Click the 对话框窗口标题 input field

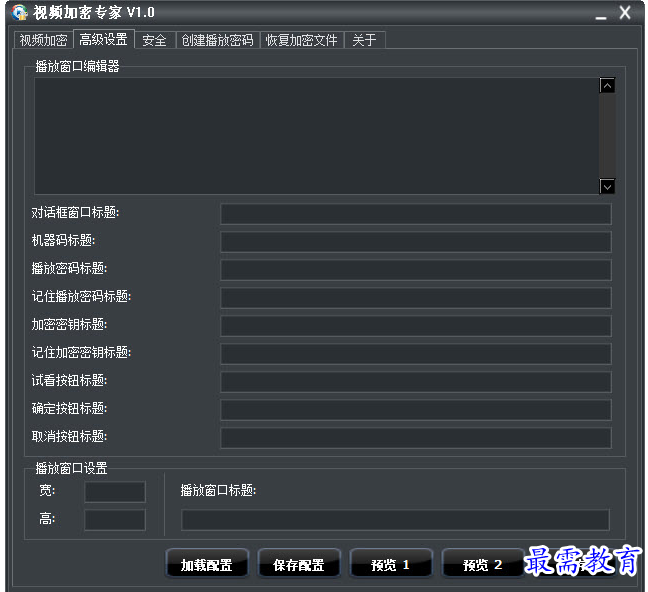416,214
